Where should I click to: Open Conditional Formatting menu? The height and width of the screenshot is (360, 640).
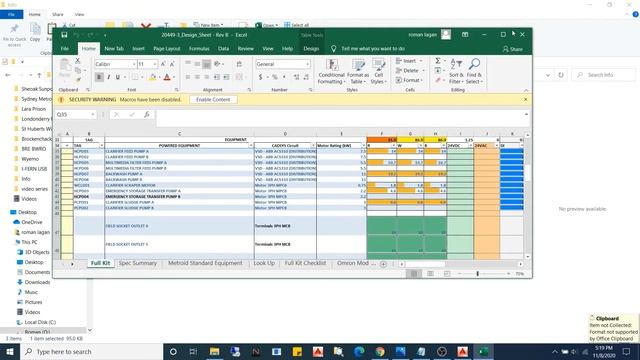click(x=331, y=72)
